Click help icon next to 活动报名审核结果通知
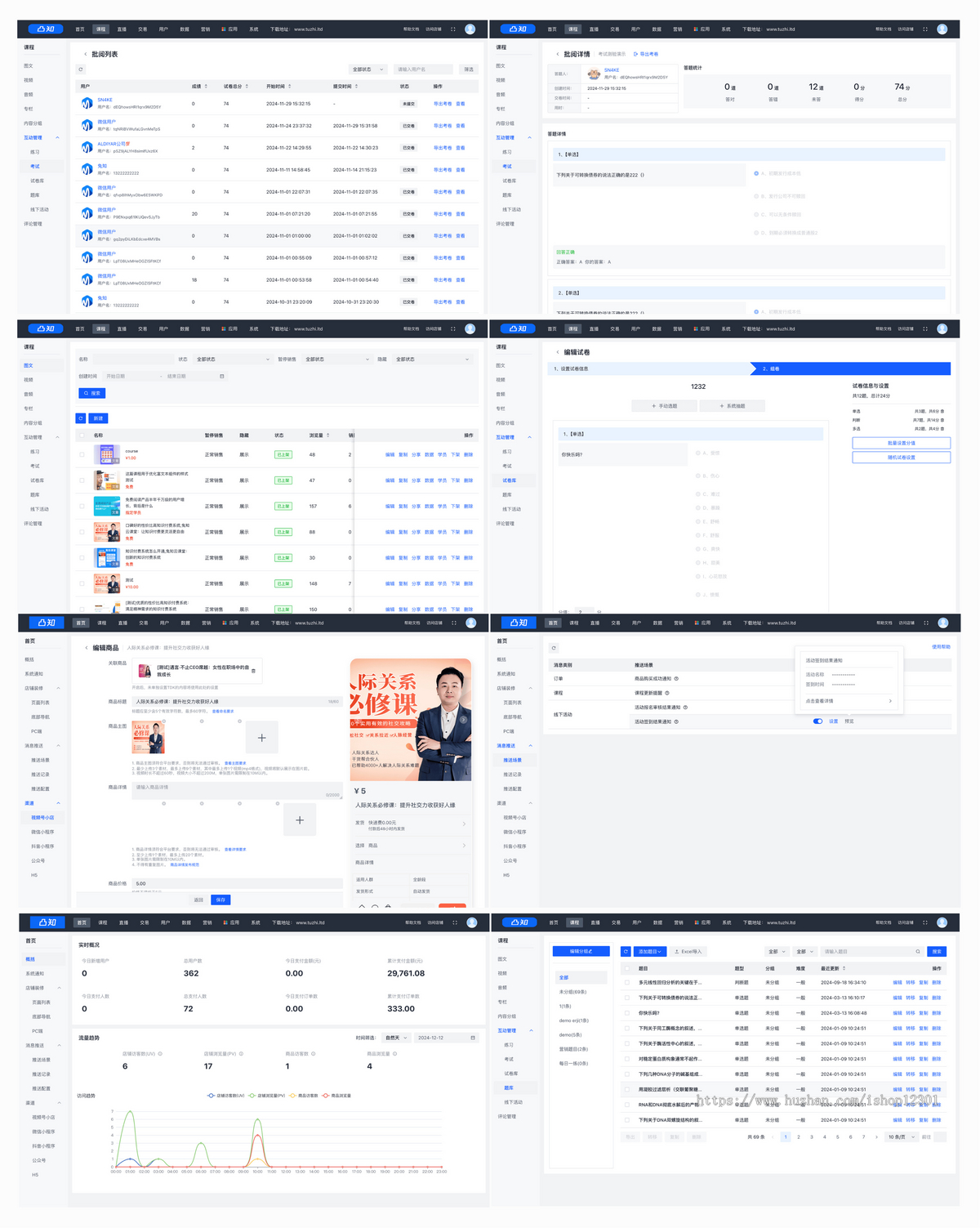980x1228 pixels. coord(685,708)
